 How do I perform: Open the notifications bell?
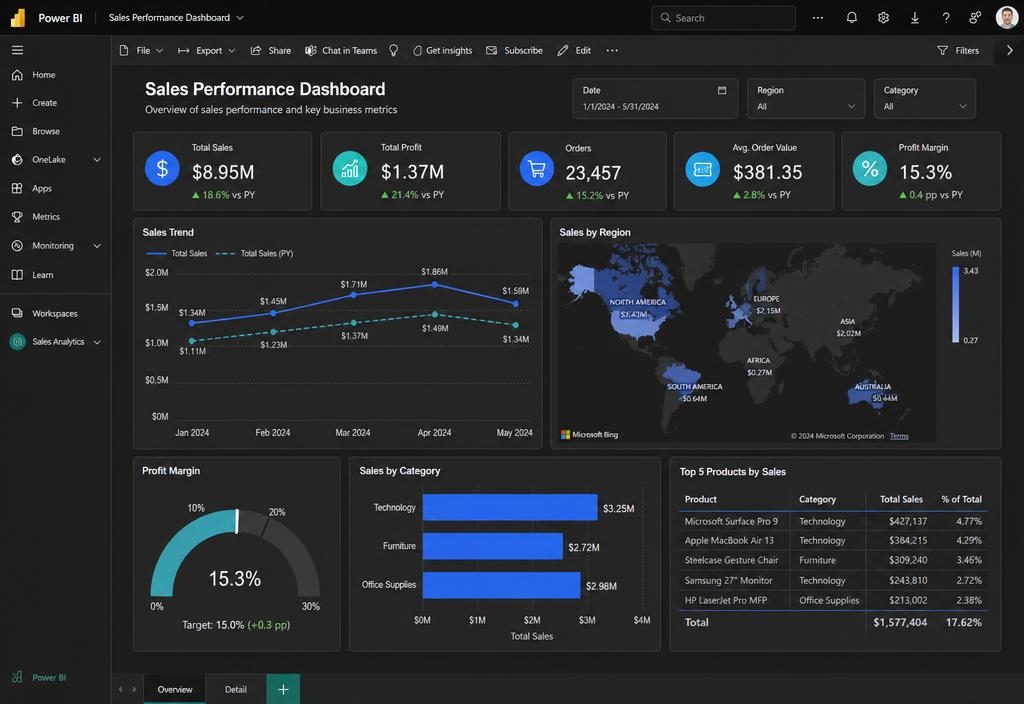pyautogui.click(x=852, y=18)
